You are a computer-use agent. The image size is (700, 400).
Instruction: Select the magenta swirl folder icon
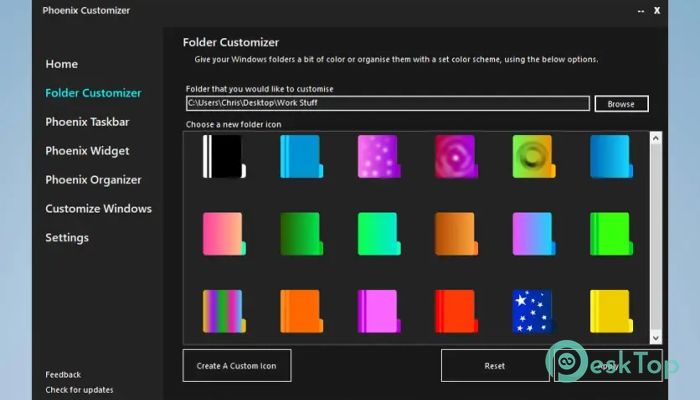coord(456,156)
